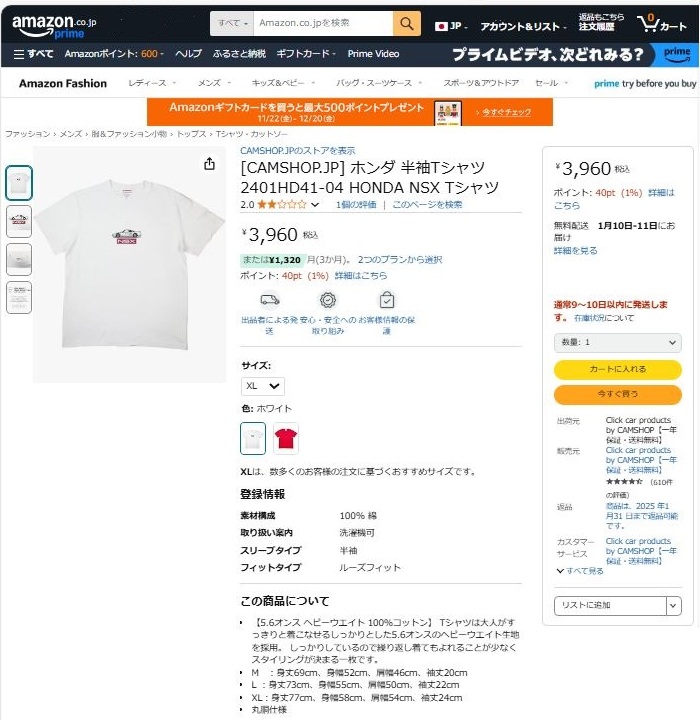Viewport: 700px width, 720px height.
Task: Open Prime Video in navigation bar
Action: pyautogui.click(x=373, y=54)
